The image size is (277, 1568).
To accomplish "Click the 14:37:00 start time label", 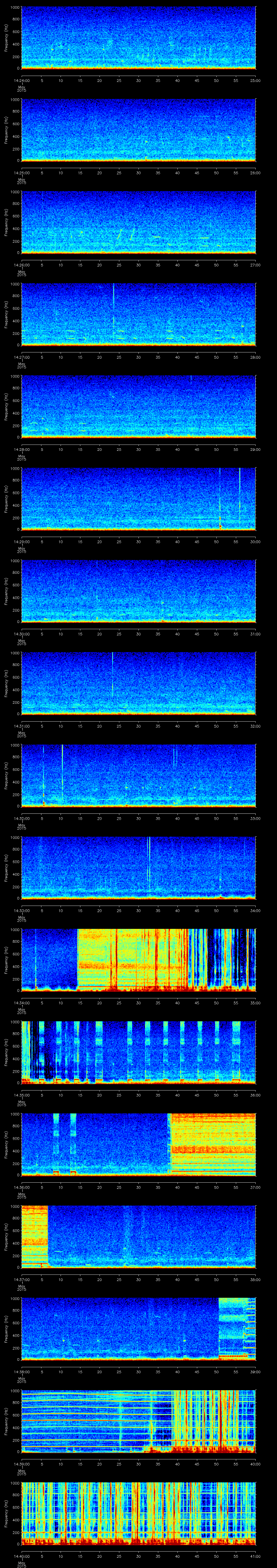I will coord(21,1279).
